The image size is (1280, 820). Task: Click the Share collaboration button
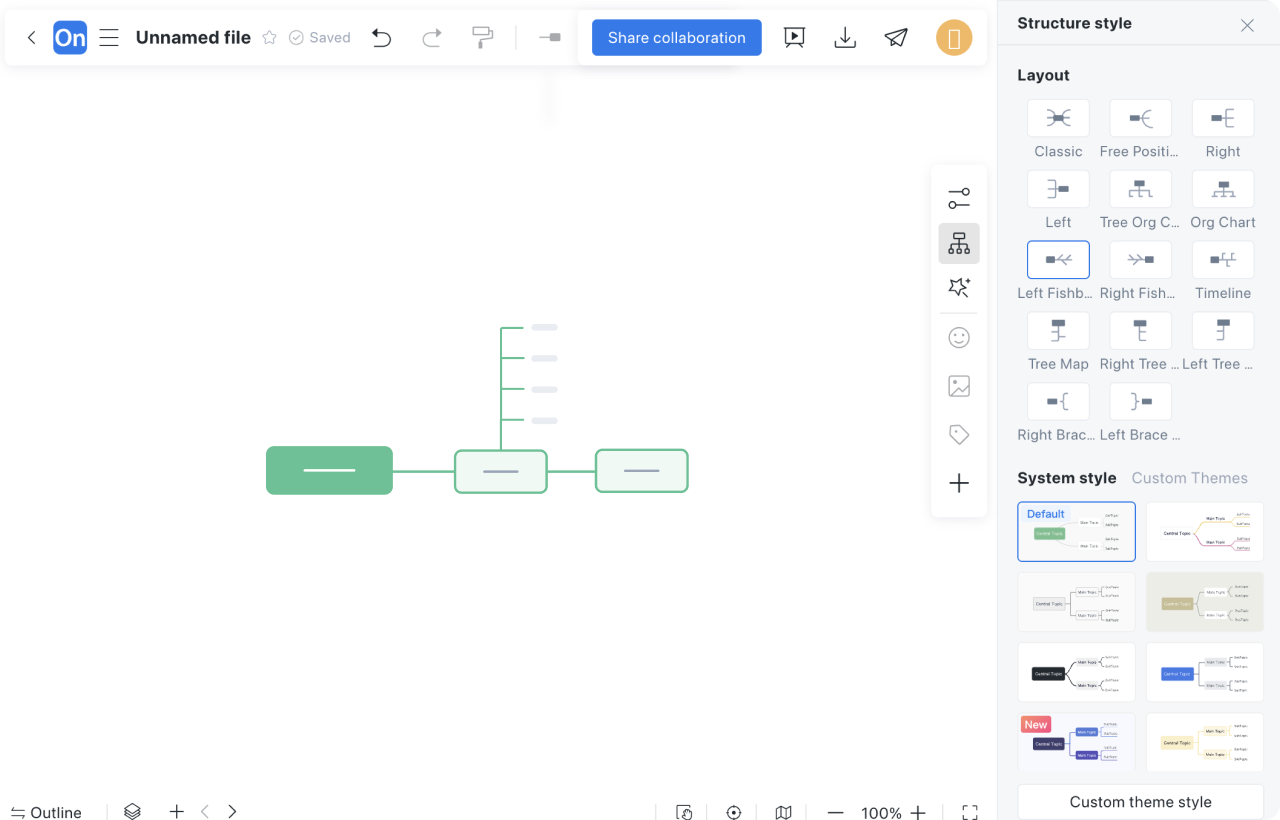(676, 38)
